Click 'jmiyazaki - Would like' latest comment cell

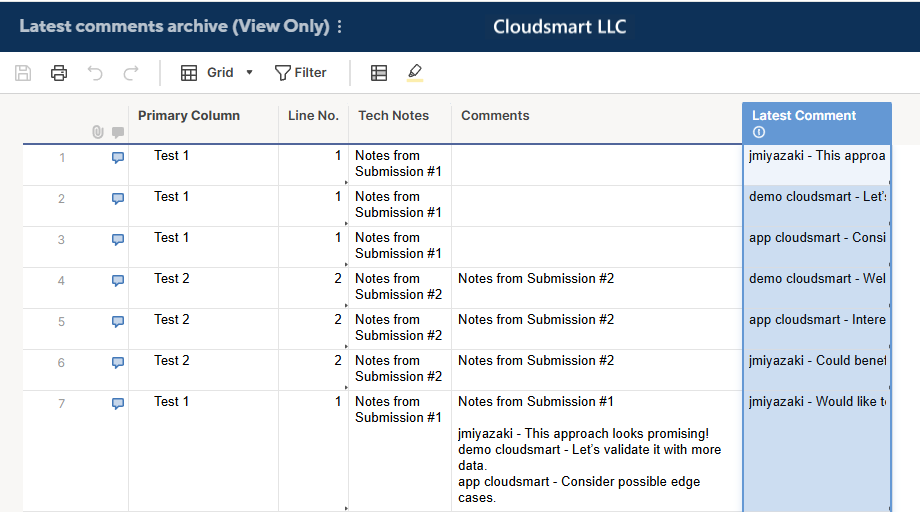(x=817, y=451)
